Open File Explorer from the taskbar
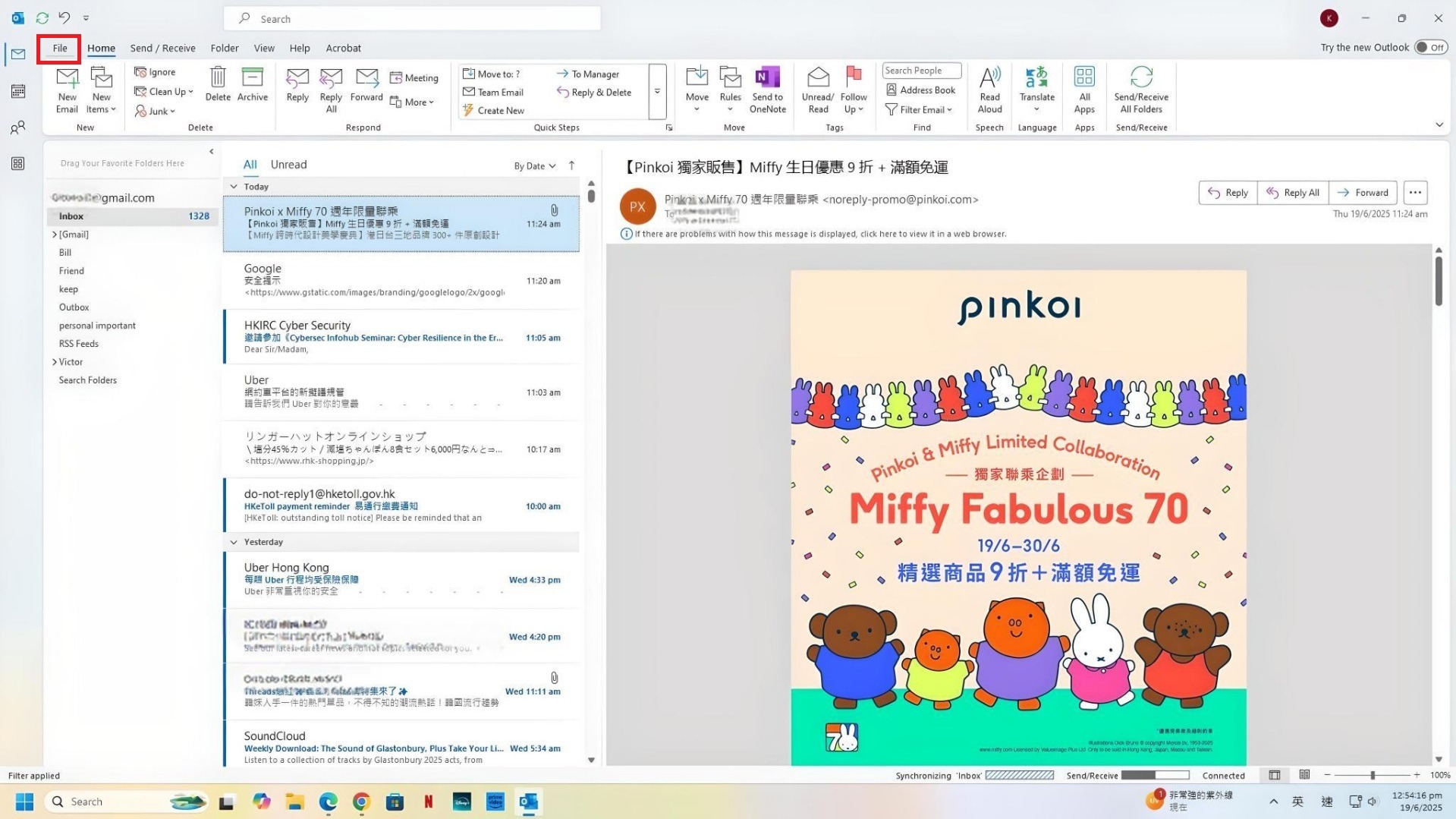Image resolution: width=1456 pixels, height=819 pixels. pos(294,802)
